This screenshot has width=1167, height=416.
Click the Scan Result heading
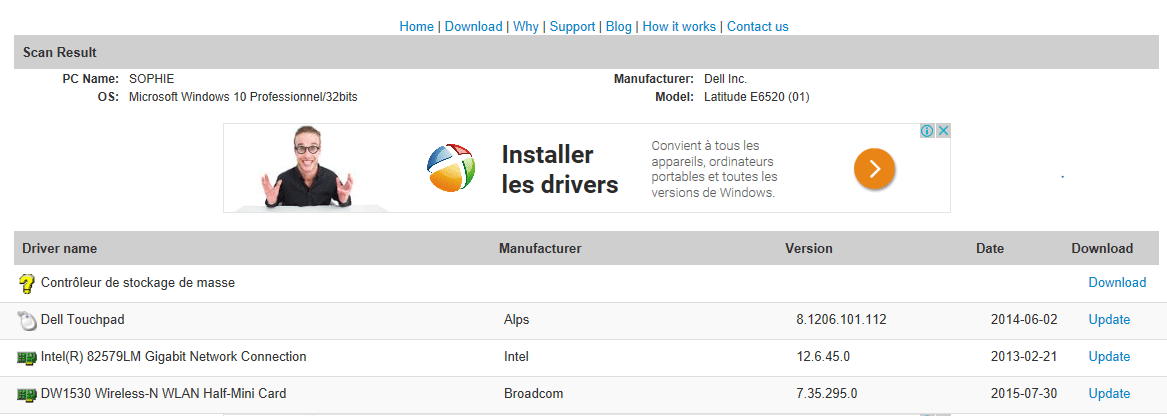(60, 53)
